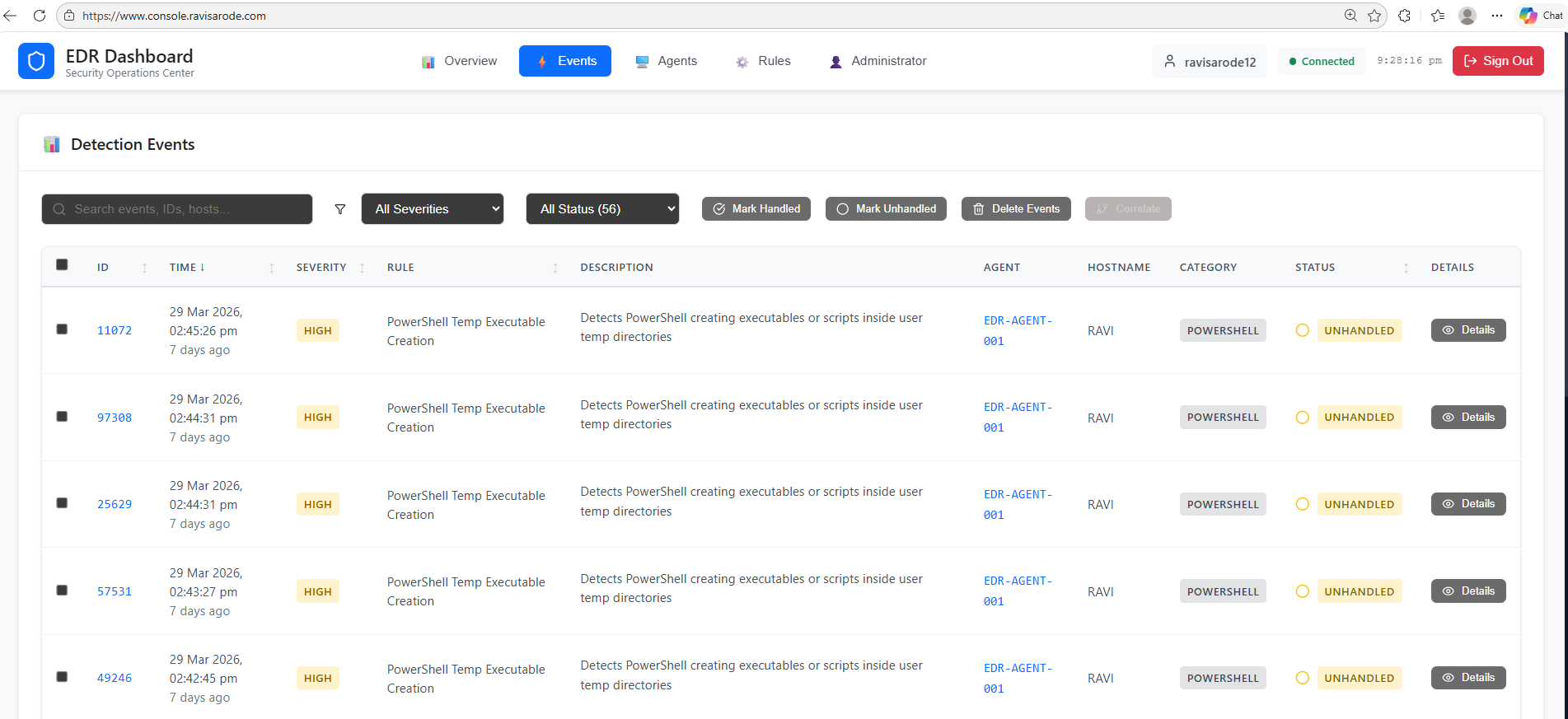This screenshot has height=719, width=1568.
Task: Sort table by ID column arrows
Action: click(145, 268)
